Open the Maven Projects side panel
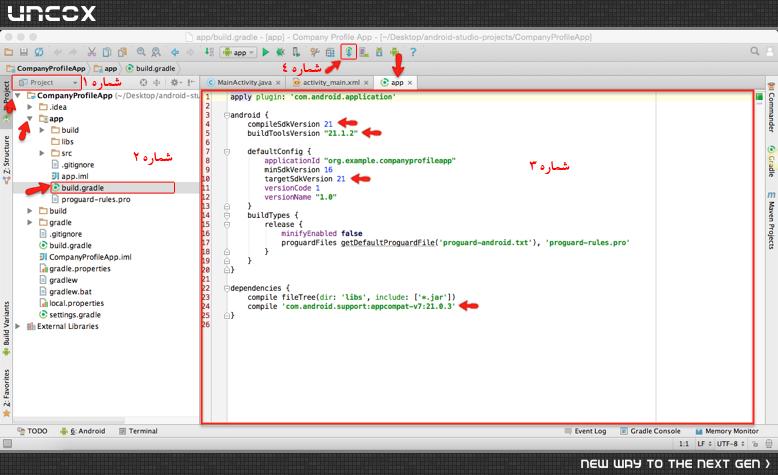The height and width of the screenshot is (475, 778). click(772, 220)
